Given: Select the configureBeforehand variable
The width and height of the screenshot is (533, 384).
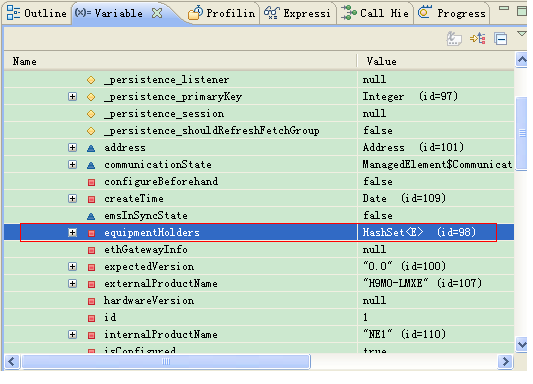Looking at the screenshot, I should (161, 181).
